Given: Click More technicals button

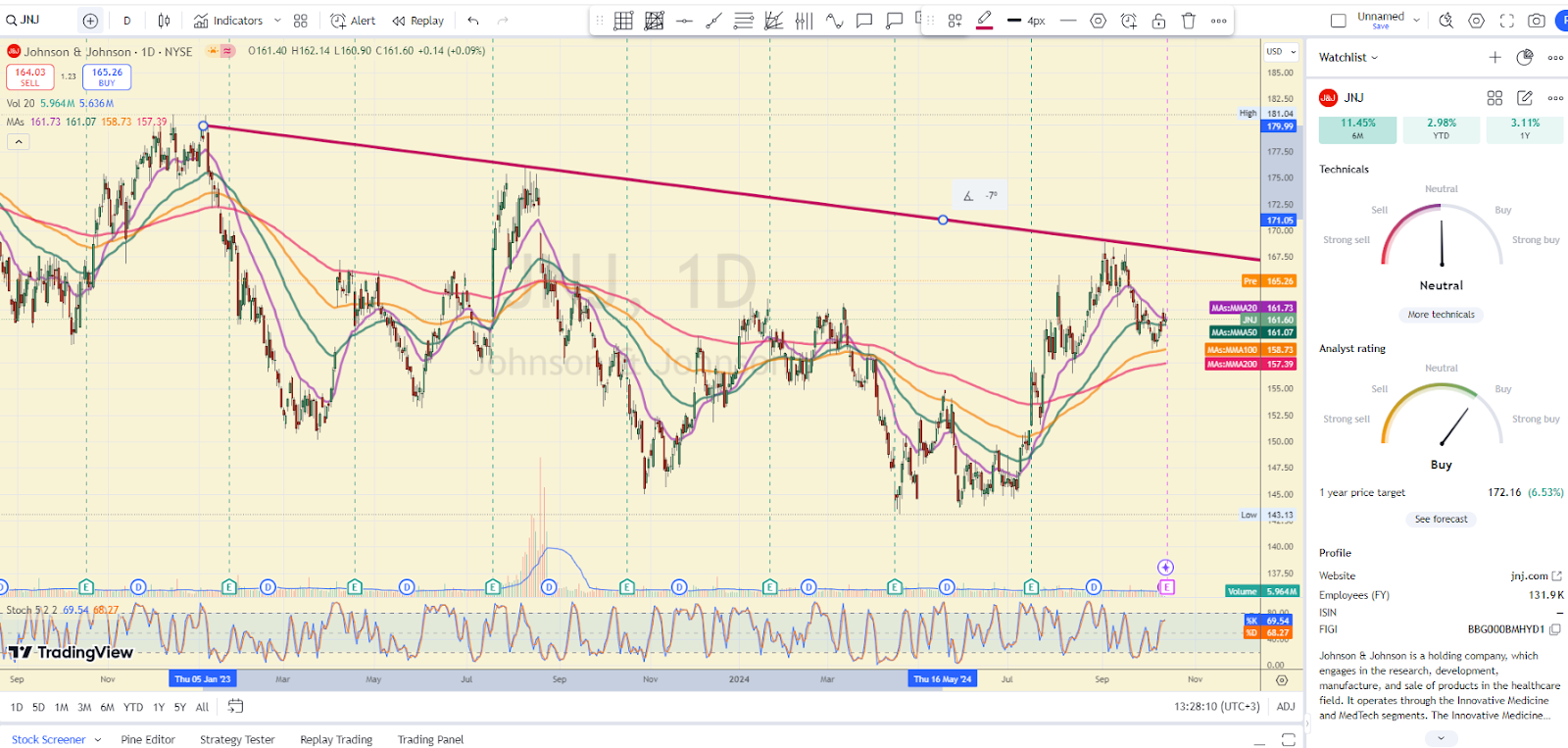Looking at the screenshot, I should [x=1441, y=315].
